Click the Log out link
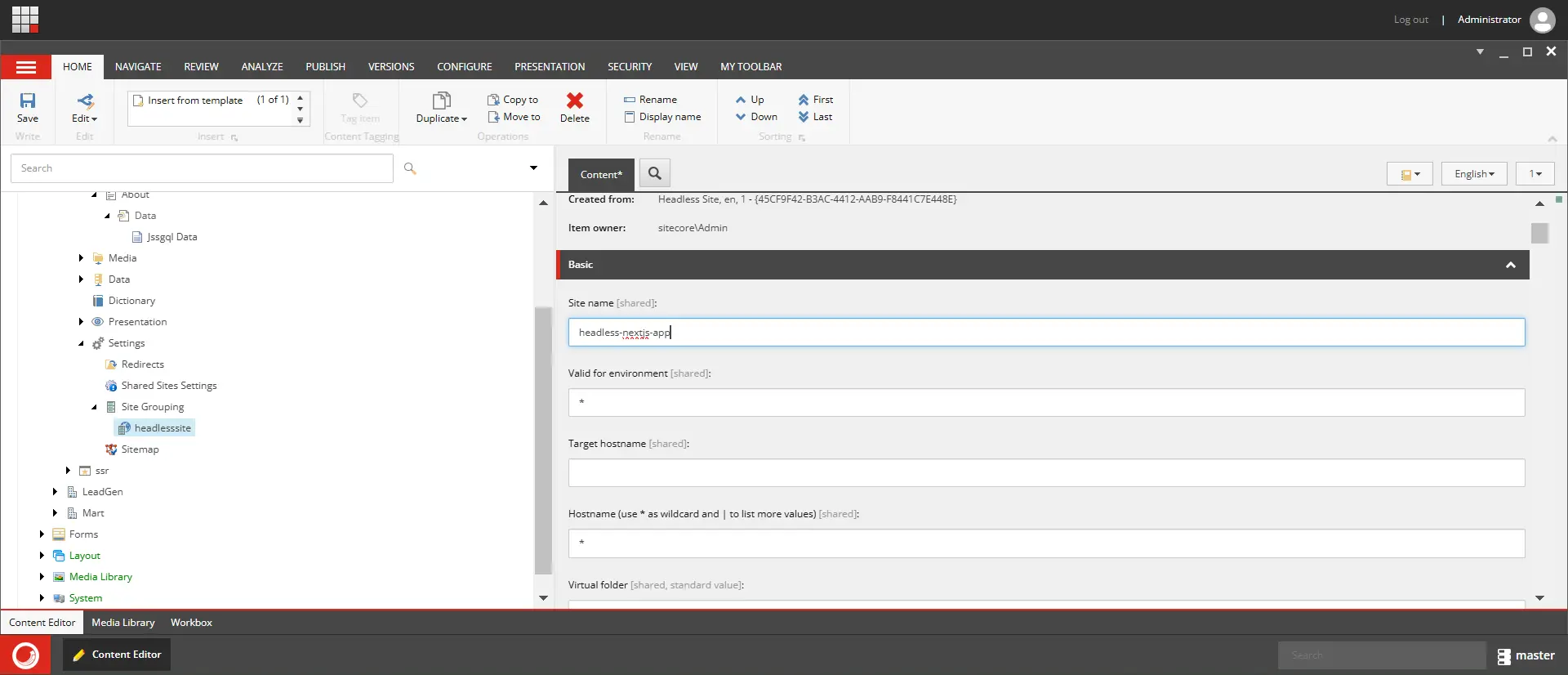This screenshot has height=675, width=1568. pos(1410,20)
